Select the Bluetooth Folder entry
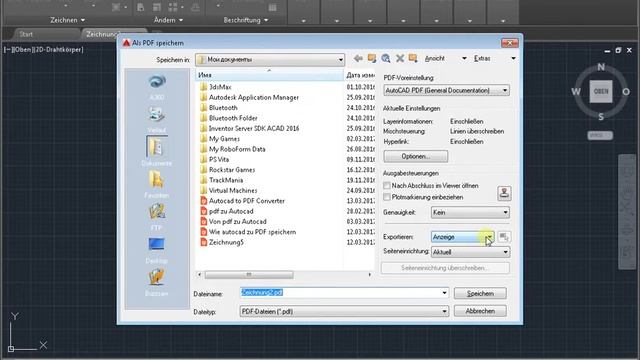Image resolution: width=640 pixels, height=360 pixels. coord(229,118)
